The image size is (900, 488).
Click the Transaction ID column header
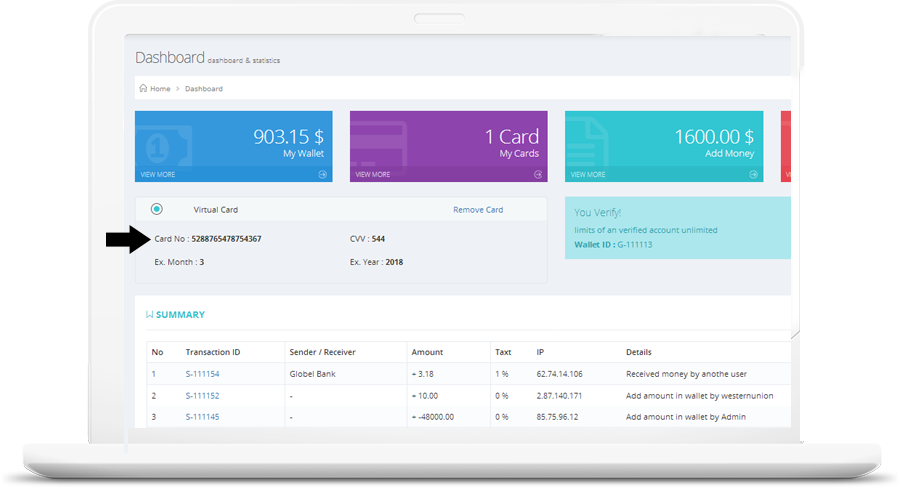pyautogui.click(x=212, y=352)
